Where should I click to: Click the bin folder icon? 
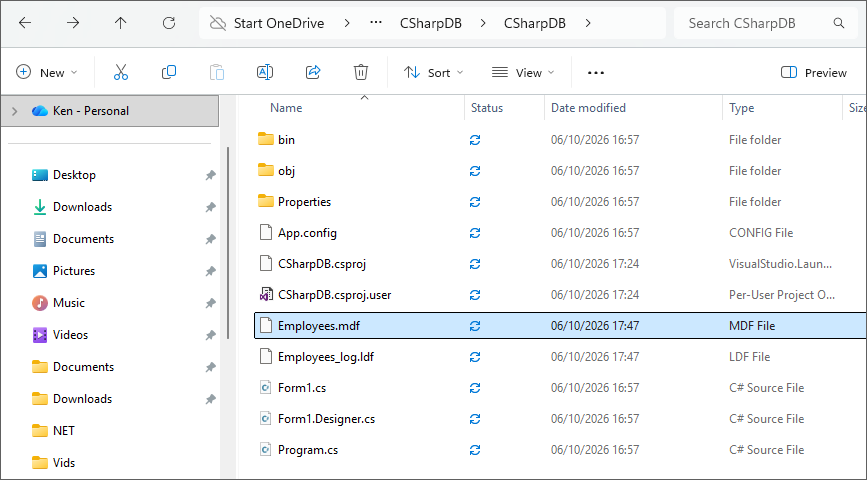coord(266,139)
